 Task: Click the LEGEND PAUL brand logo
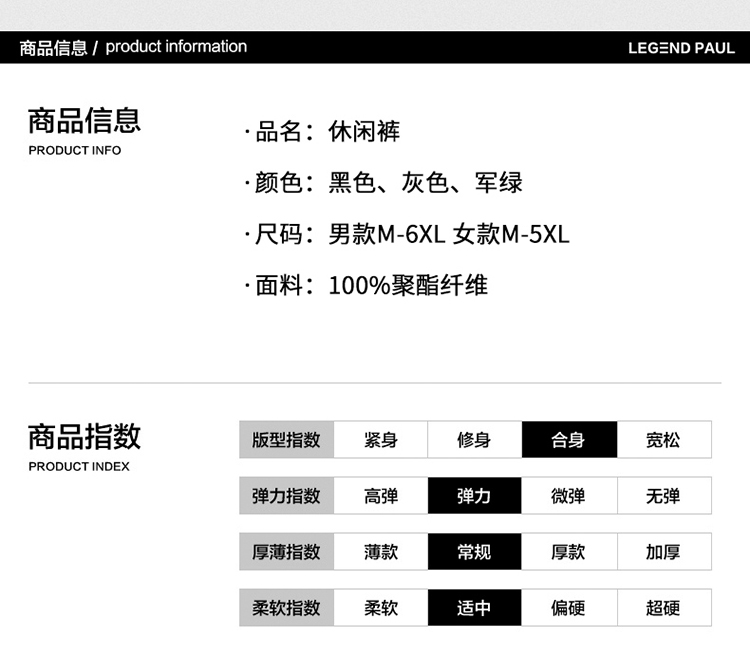point(681,48)
